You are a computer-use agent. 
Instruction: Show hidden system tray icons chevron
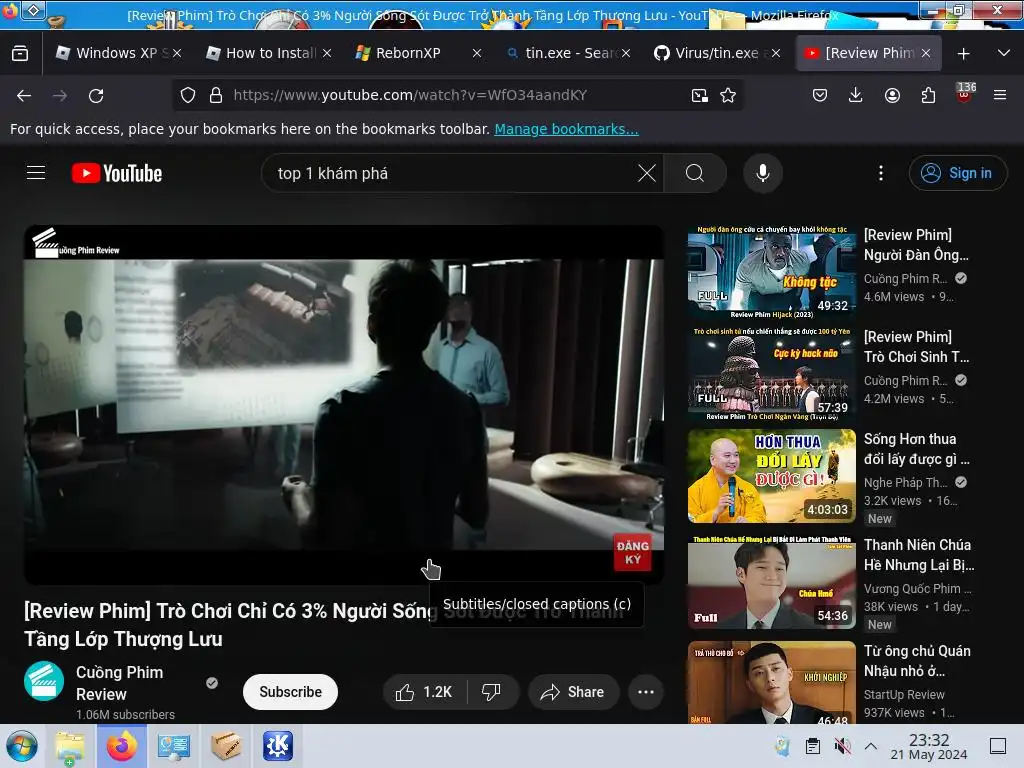[871, 746]
